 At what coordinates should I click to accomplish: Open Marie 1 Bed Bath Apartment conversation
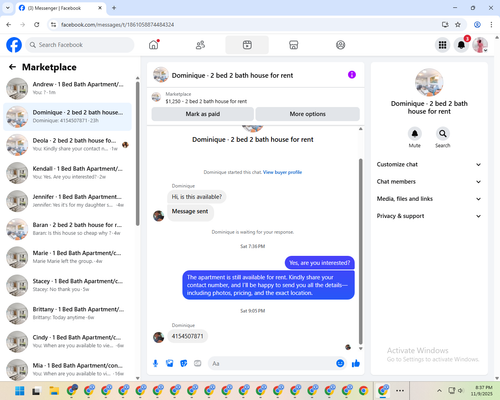point(67,257)
